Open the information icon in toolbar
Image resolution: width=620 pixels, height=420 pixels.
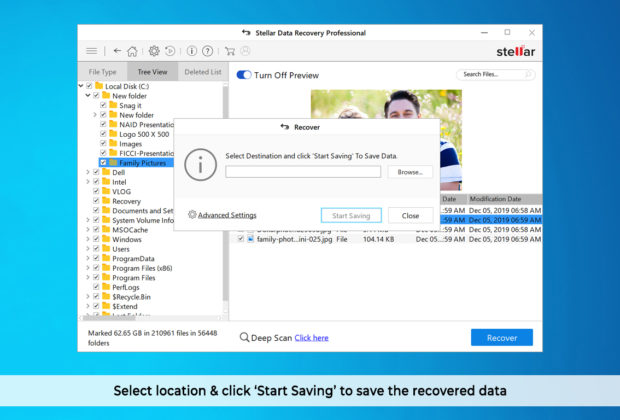(192, 51)
